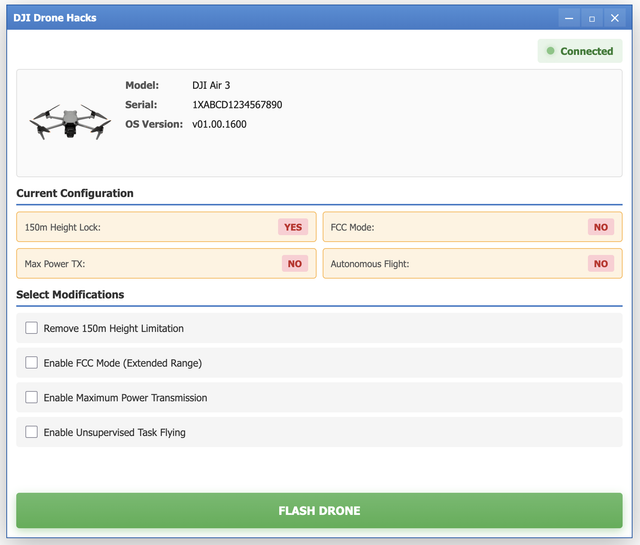Click the DJI Drone Hacks title text
Screen dimensions: 640x545
tap(55, 18)
